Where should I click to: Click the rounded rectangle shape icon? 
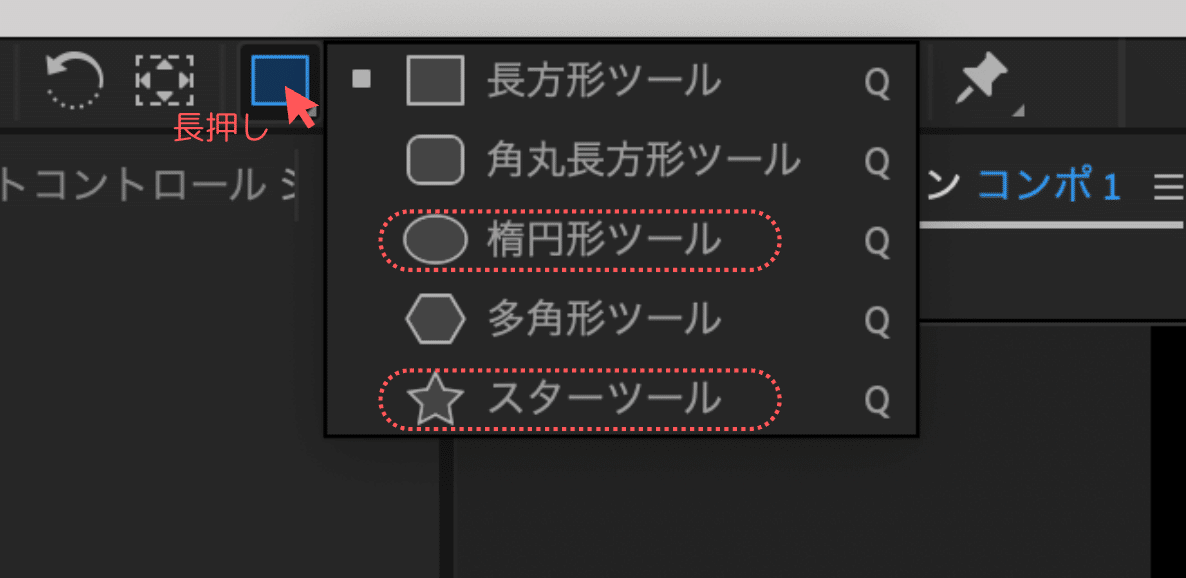(x=435, y=160)
